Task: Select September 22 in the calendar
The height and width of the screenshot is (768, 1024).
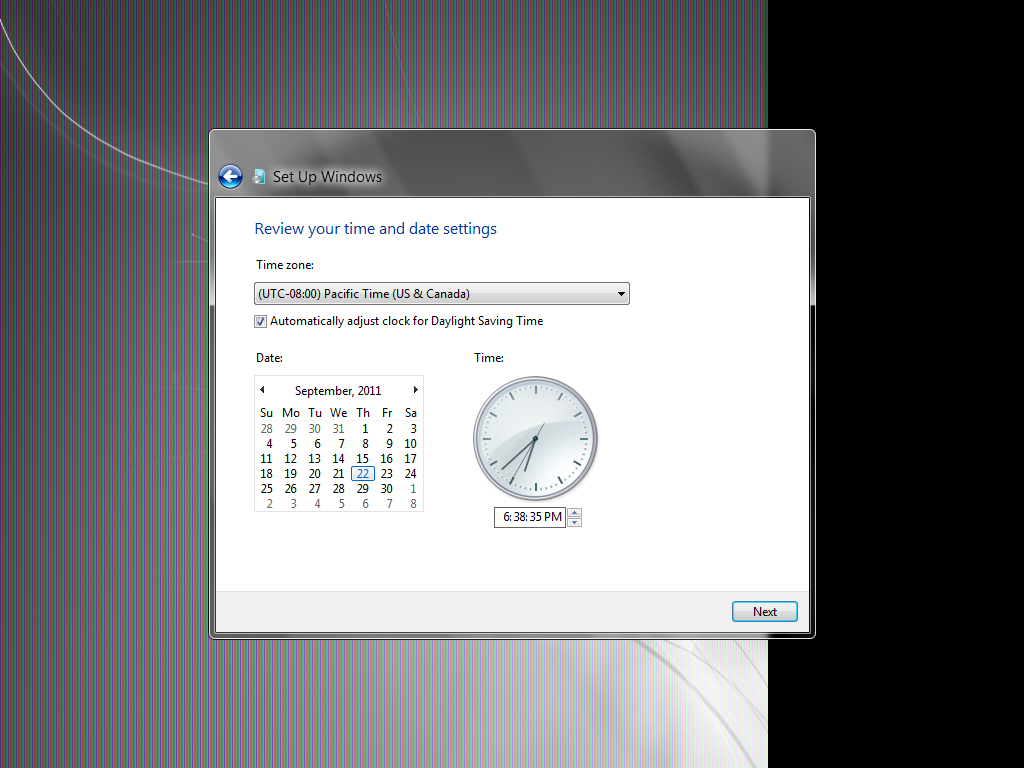Action: (x=363, y=473)
